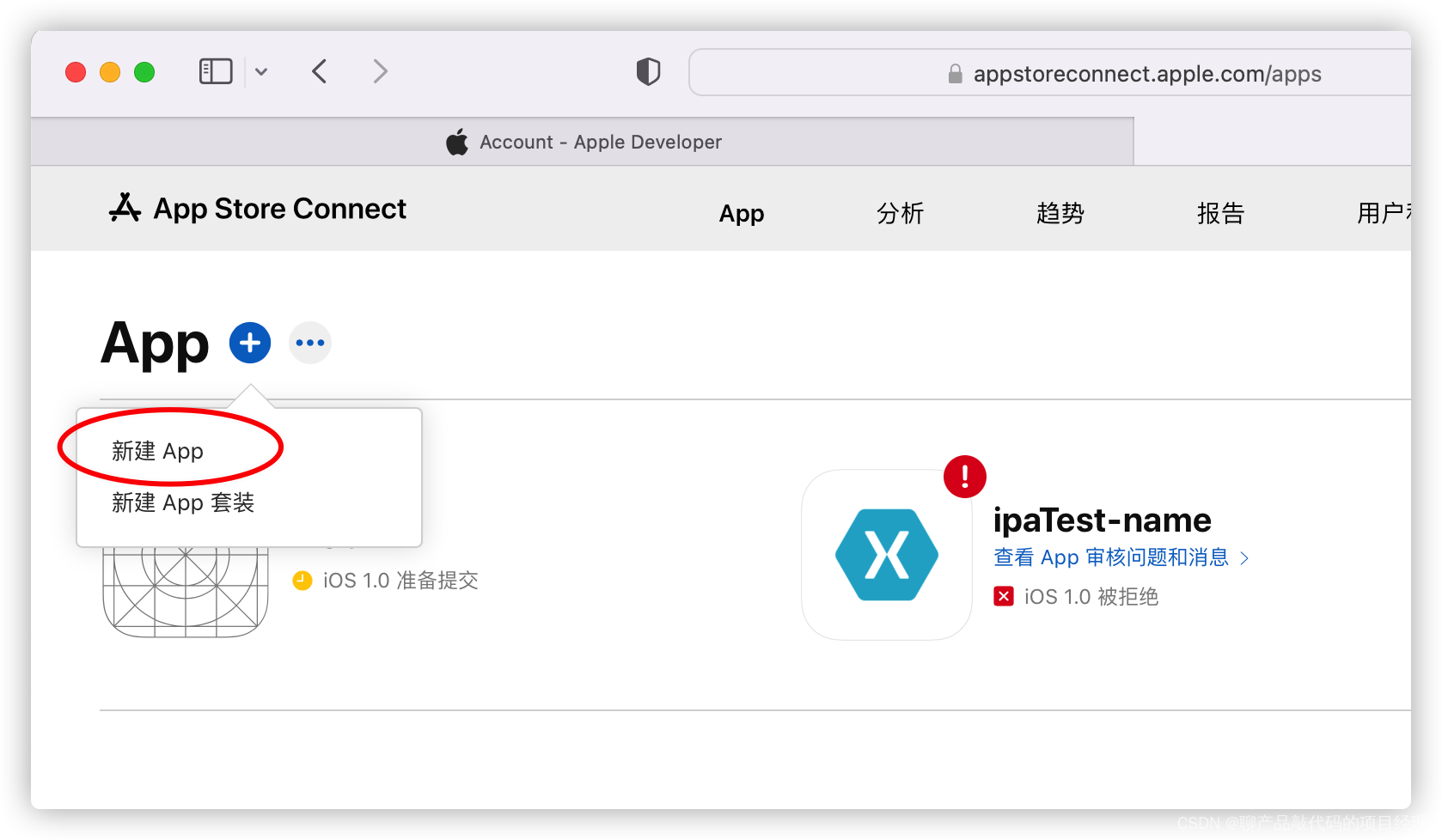Close the Safari window with red button
The width and height of the screenshot is (1442, 840).
pos(76,72)
